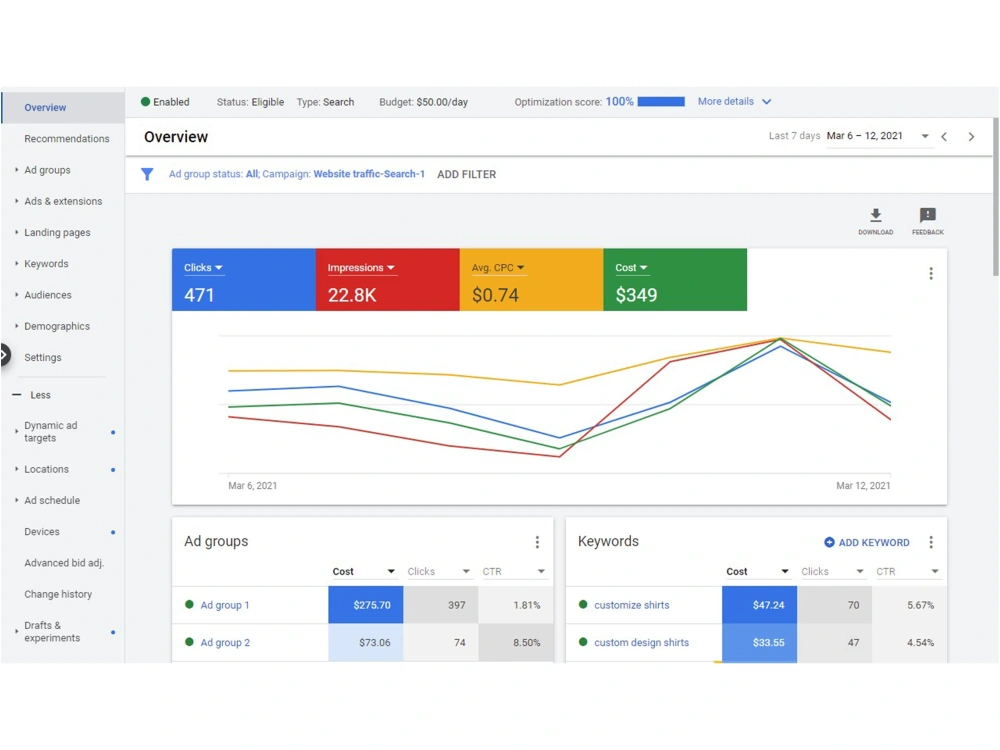
Task: Click the $275.70 cost cell
Action: [365, 605]
